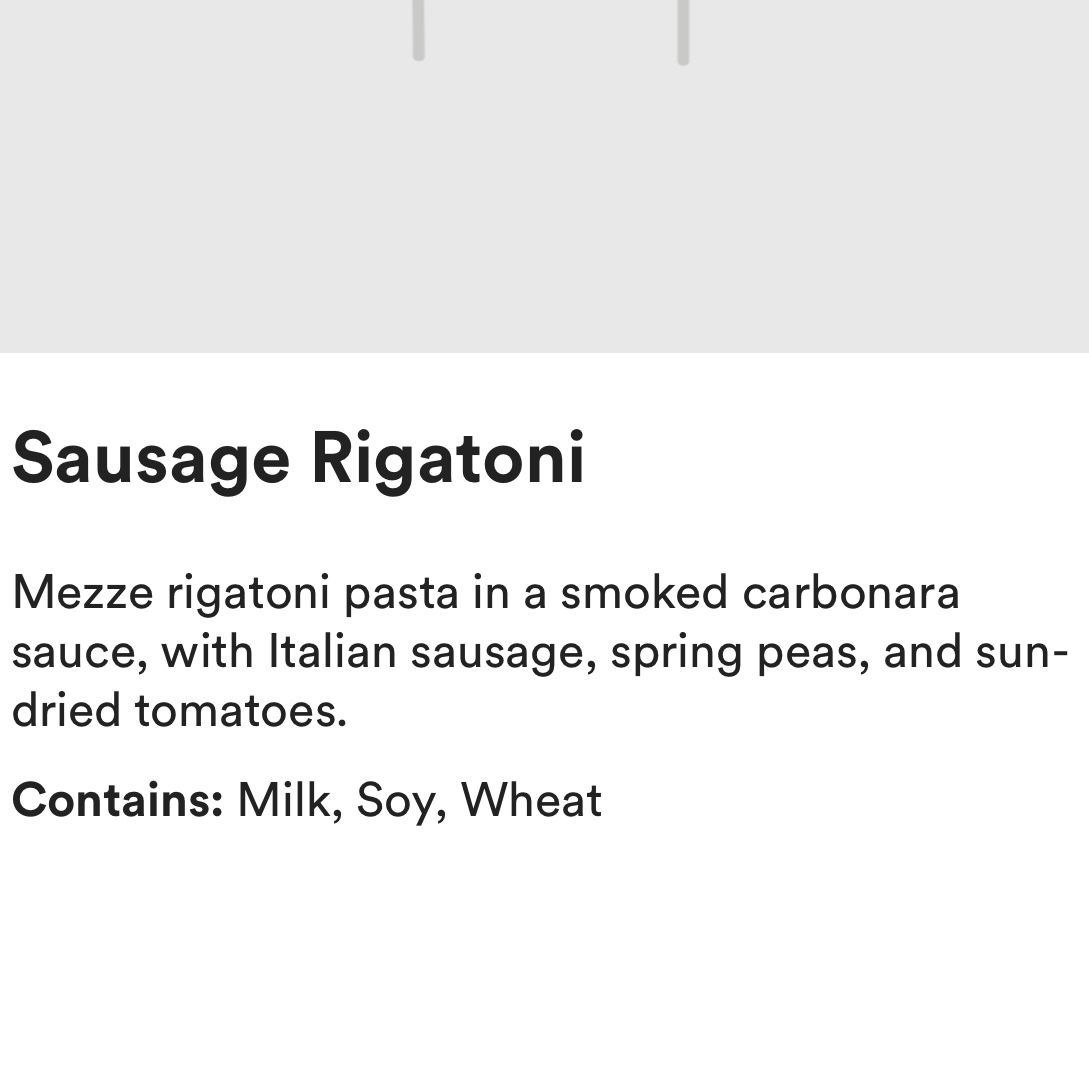This screenshot has width=1089, height=1089.
Task: Click the word smoked in description
Action: pos(644,594)
